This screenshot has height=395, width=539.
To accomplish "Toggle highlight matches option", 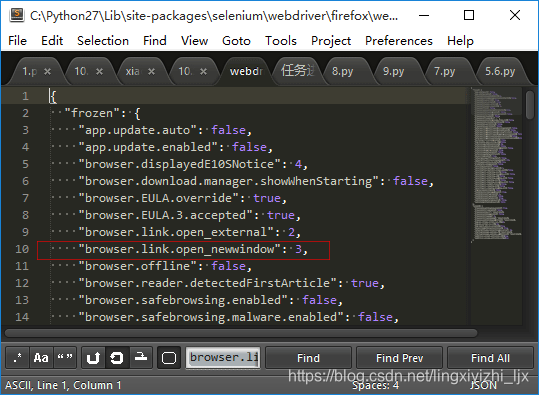I will [169, 358].
